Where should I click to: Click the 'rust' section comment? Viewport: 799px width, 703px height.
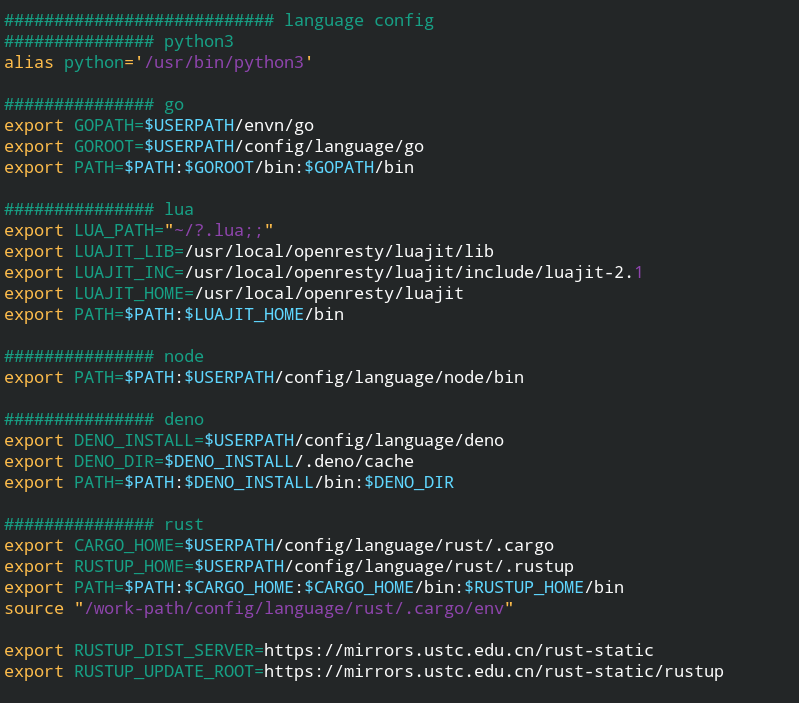(x=104, y=525)
